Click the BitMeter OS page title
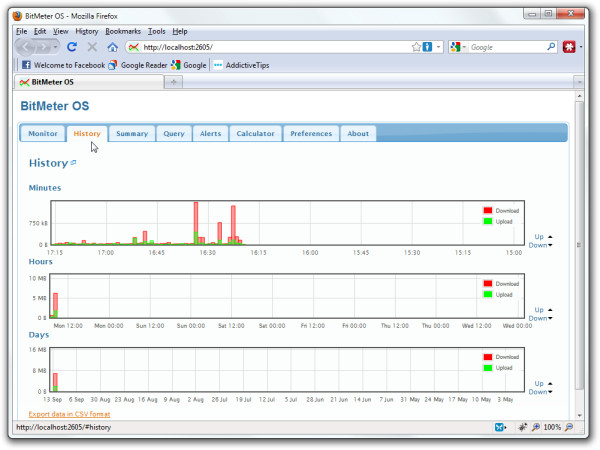Screen dimensions: 600x450 click(x=55, y=106)
